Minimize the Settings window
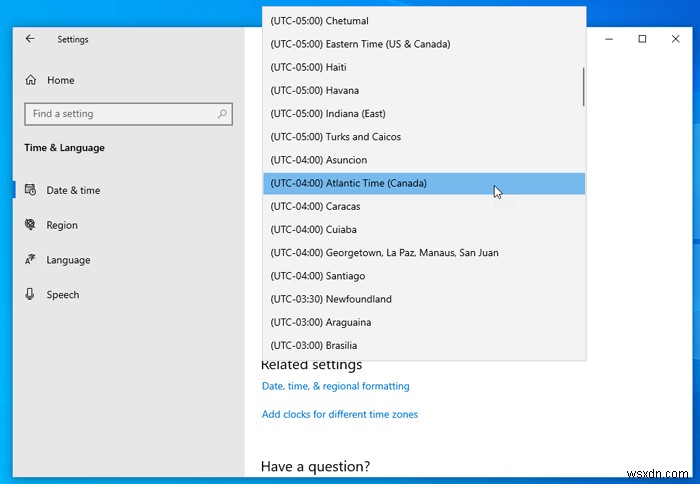 tap(607, 39)
